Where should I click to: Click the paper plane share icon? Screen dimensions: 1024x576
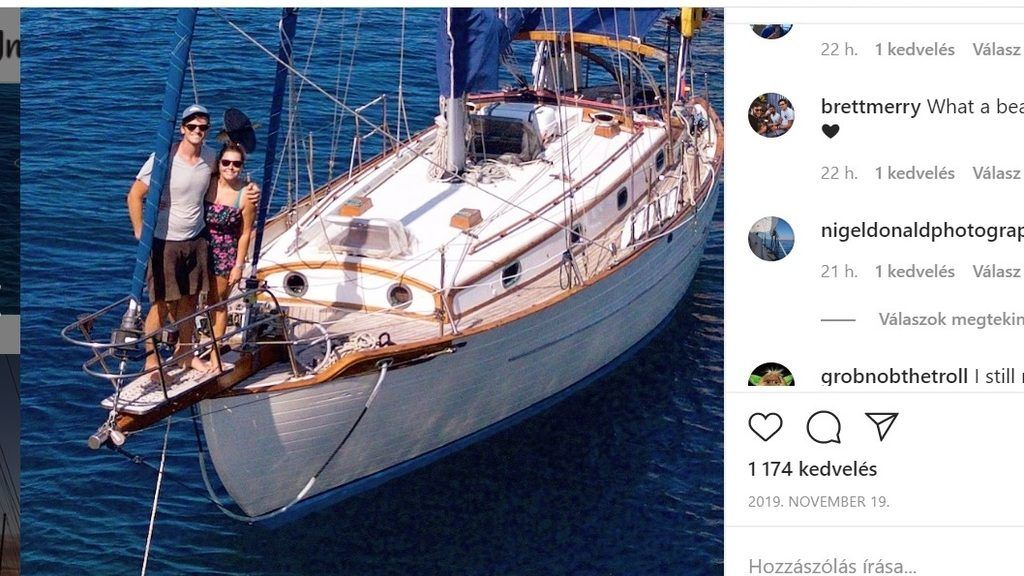coord(881,427)
